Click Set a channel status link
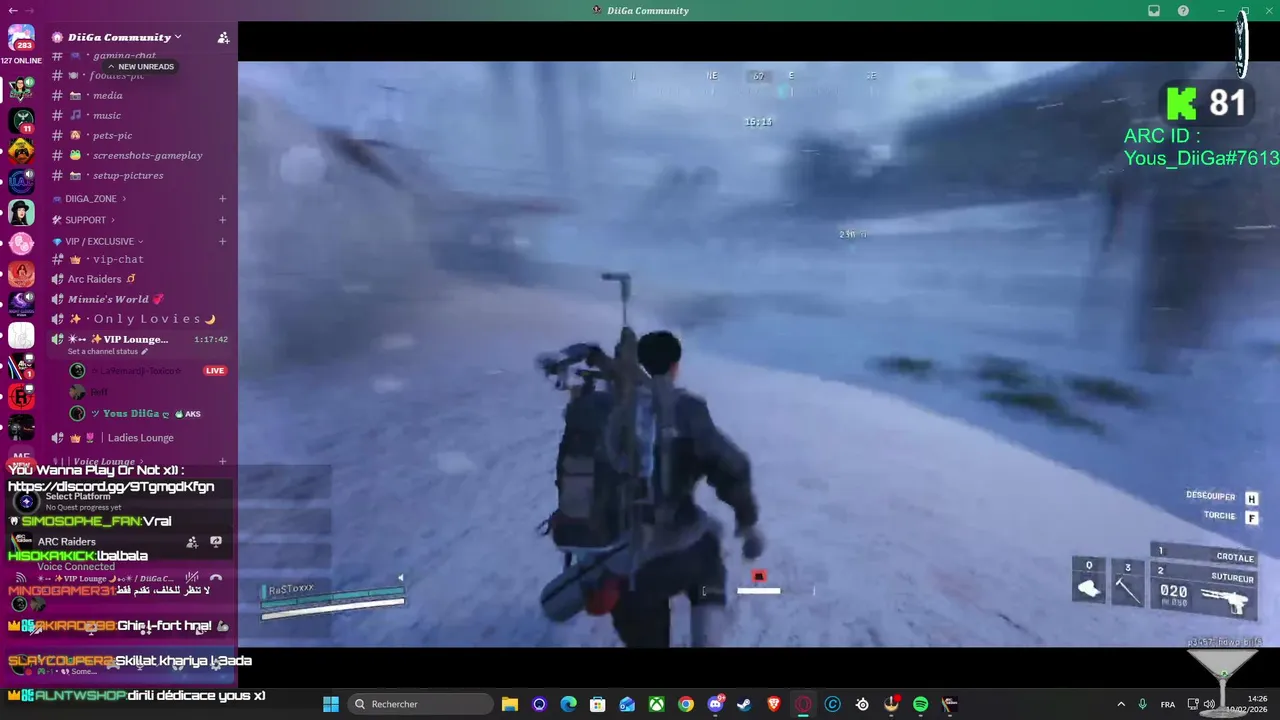Viewport: 1280px width, 720px height. tap(107, 352)
